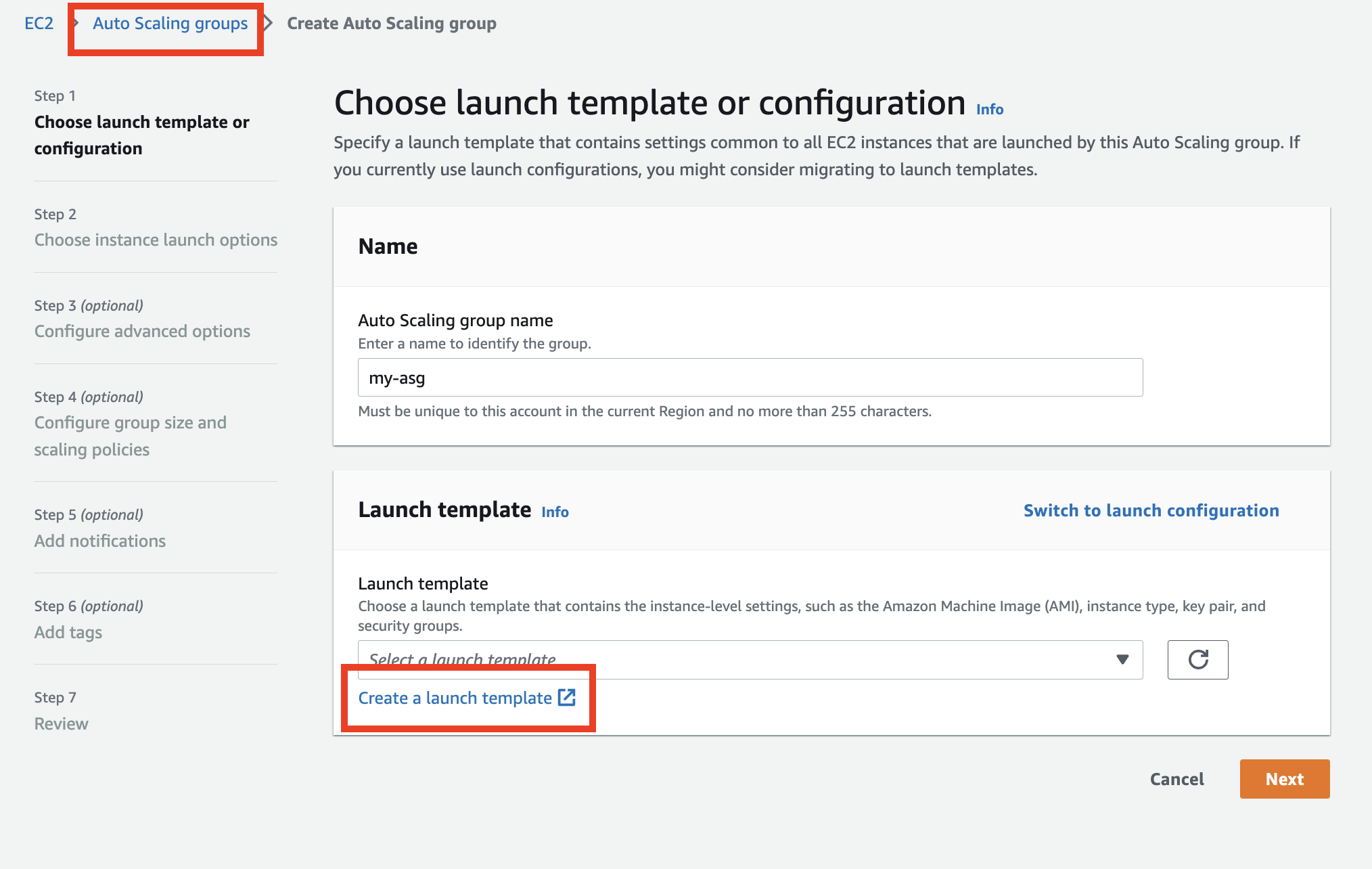Click the 'Enter a name to identify the group.' text
The width and height of the screenshot is (1372, 869).
click(x=474, y=343)
